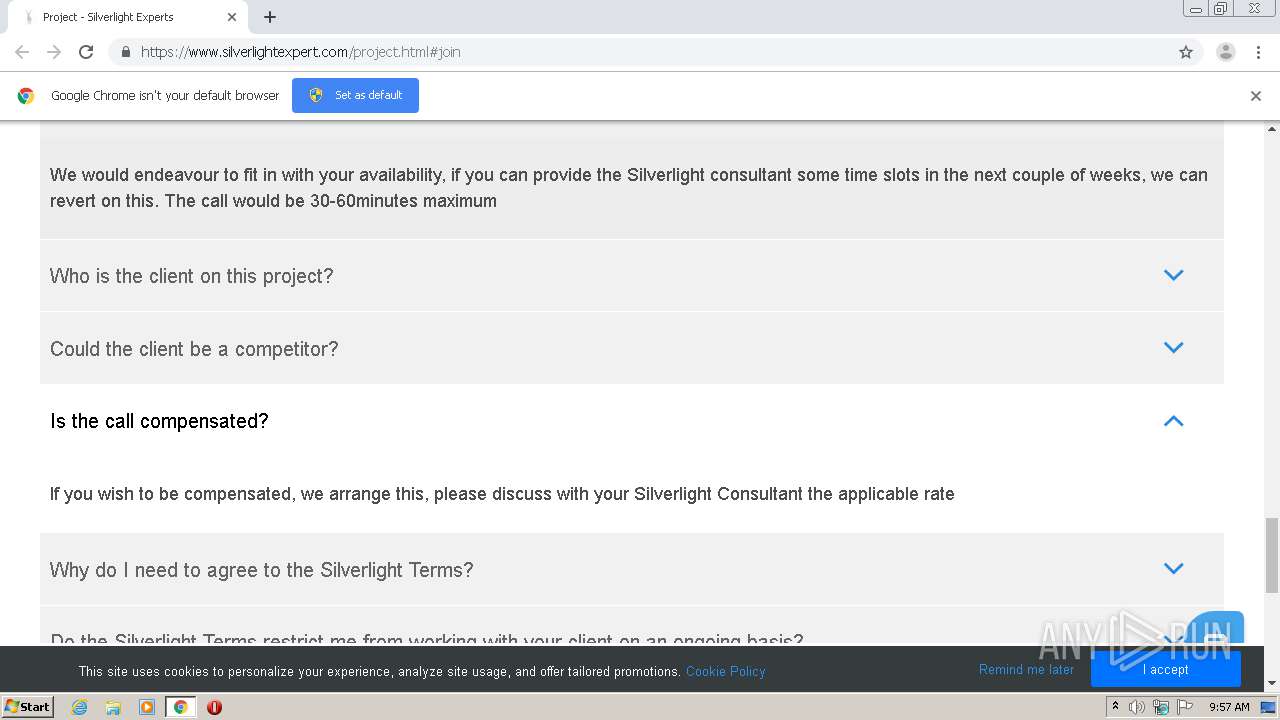Open the Chrome profile avatar
1280x720 pixels.
click(x=1225, y=52)
